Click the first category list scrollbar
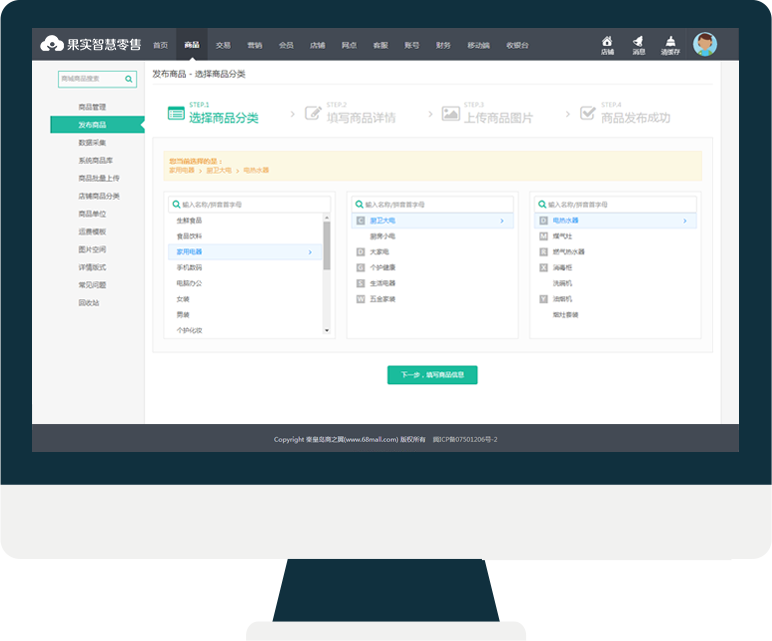 (x=326, y=245)
